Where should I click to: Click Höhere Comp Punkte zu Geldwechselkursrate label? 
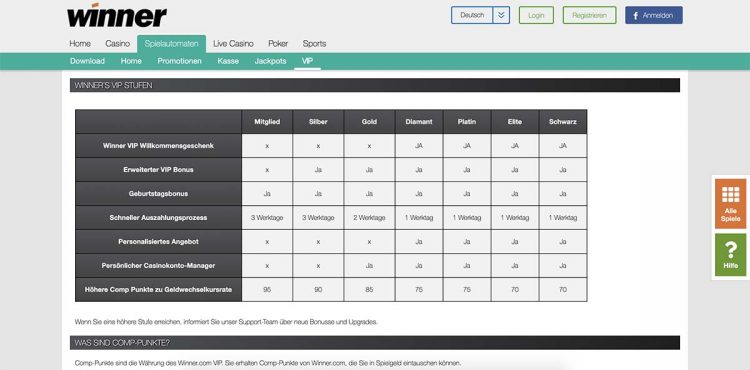click(x=158, y=289)
